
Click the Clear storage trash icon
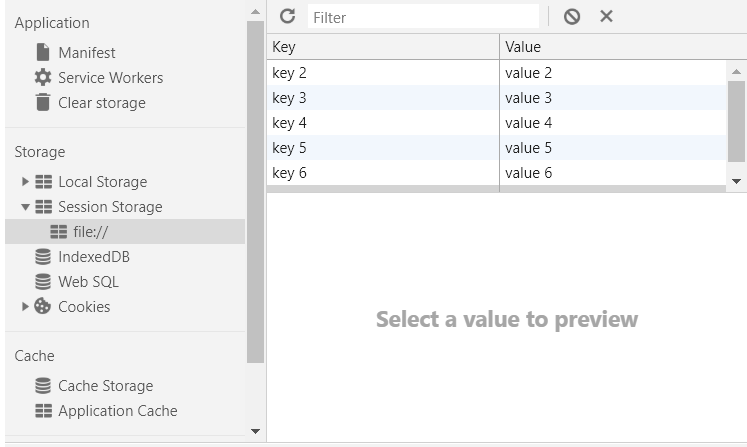(x=43, y=102)
